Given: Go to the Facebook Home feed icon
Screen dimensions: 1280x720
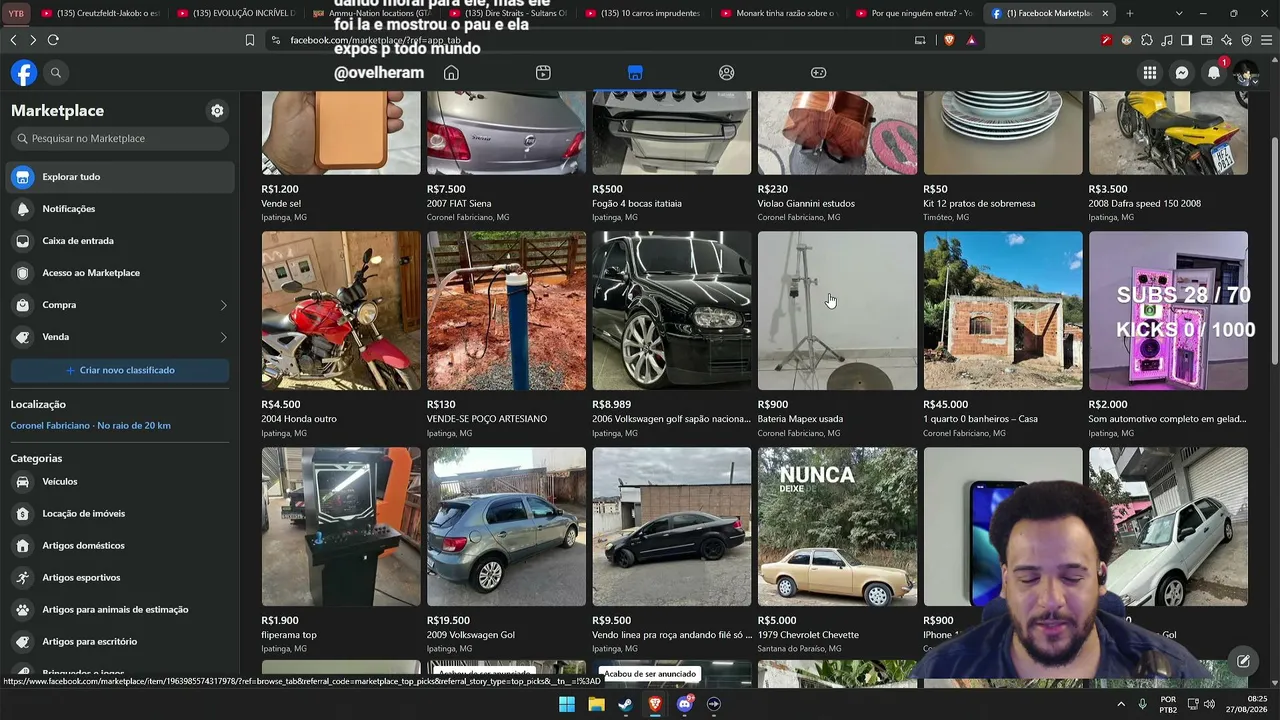Looking at the screenshot, I should coord(451,73).
